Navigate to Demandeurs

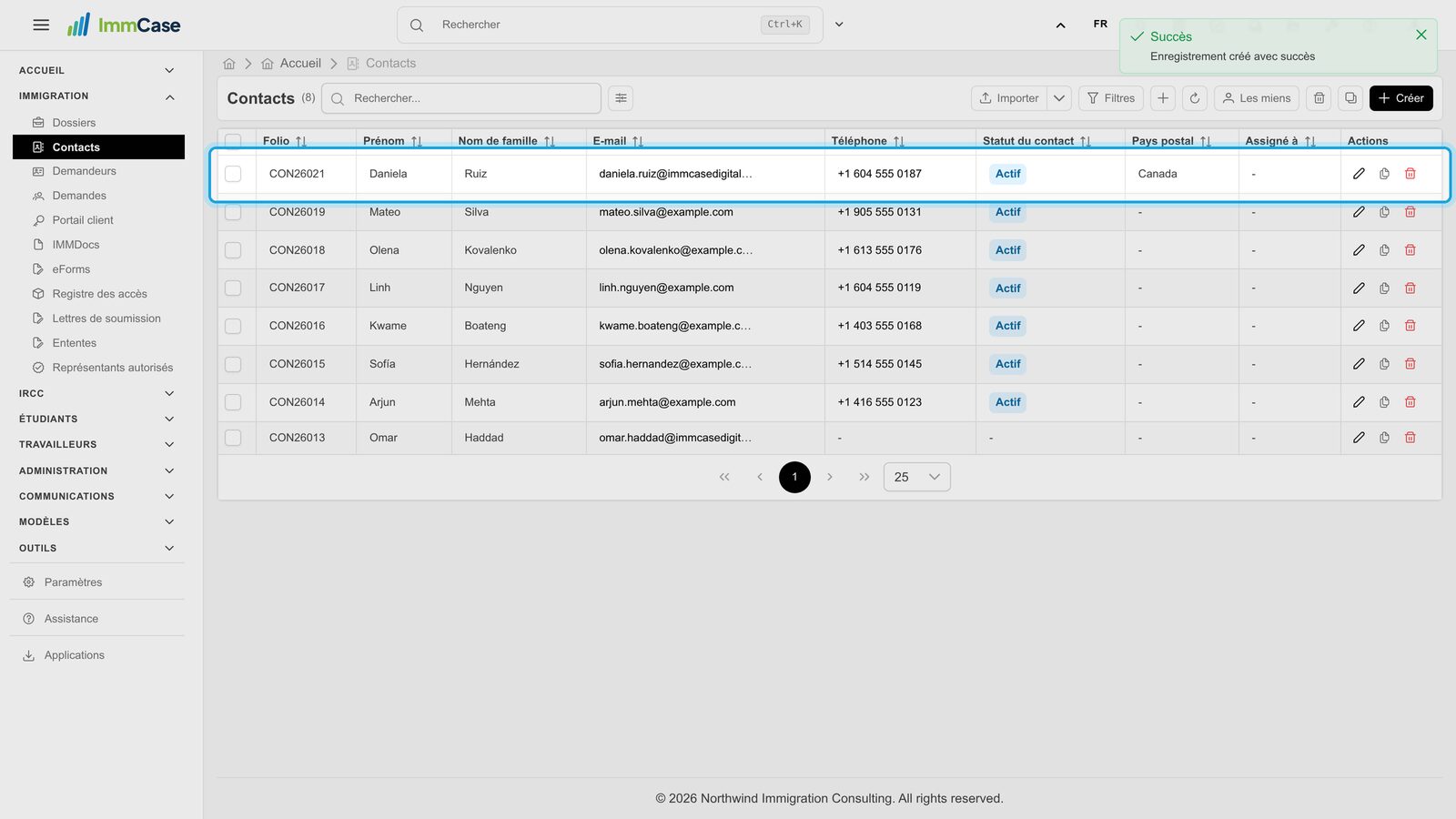point(85,171)
